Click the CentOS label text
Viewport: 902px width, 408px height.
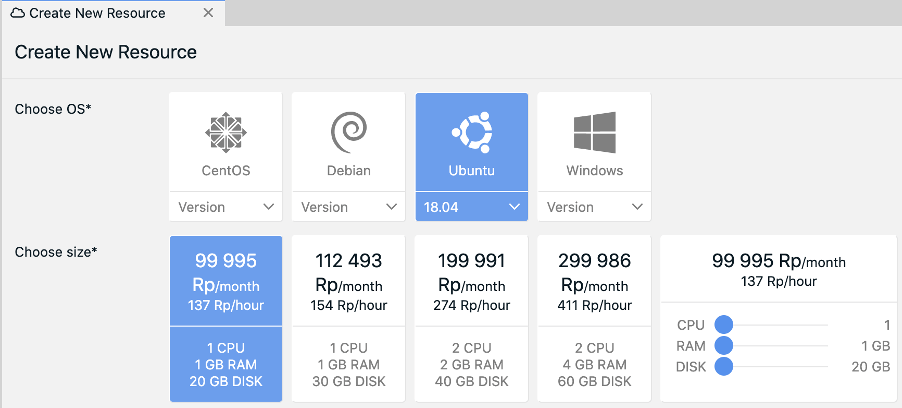pos(226,171)
